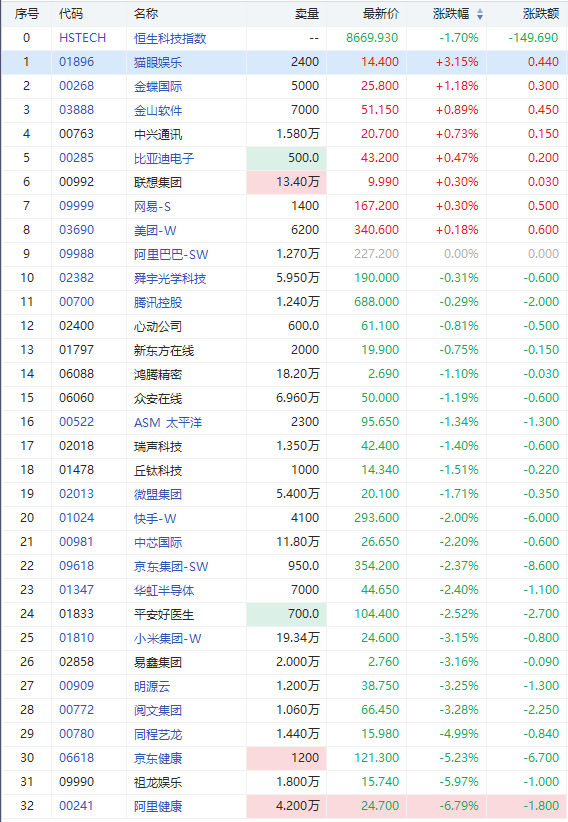Viewport: 568px width, 822px height.
Task: Select 新东方在线 row name
Action: pos(164,351)
